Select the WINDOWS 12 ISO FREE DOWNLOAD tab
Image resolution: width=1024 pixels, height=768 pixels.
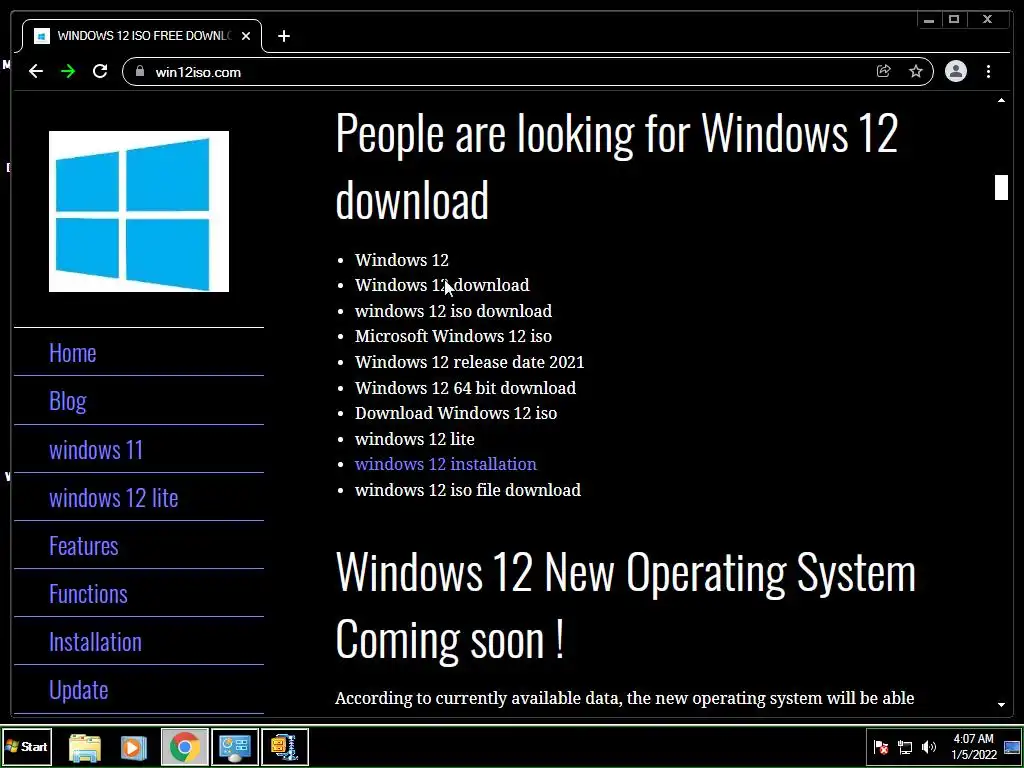142,36
